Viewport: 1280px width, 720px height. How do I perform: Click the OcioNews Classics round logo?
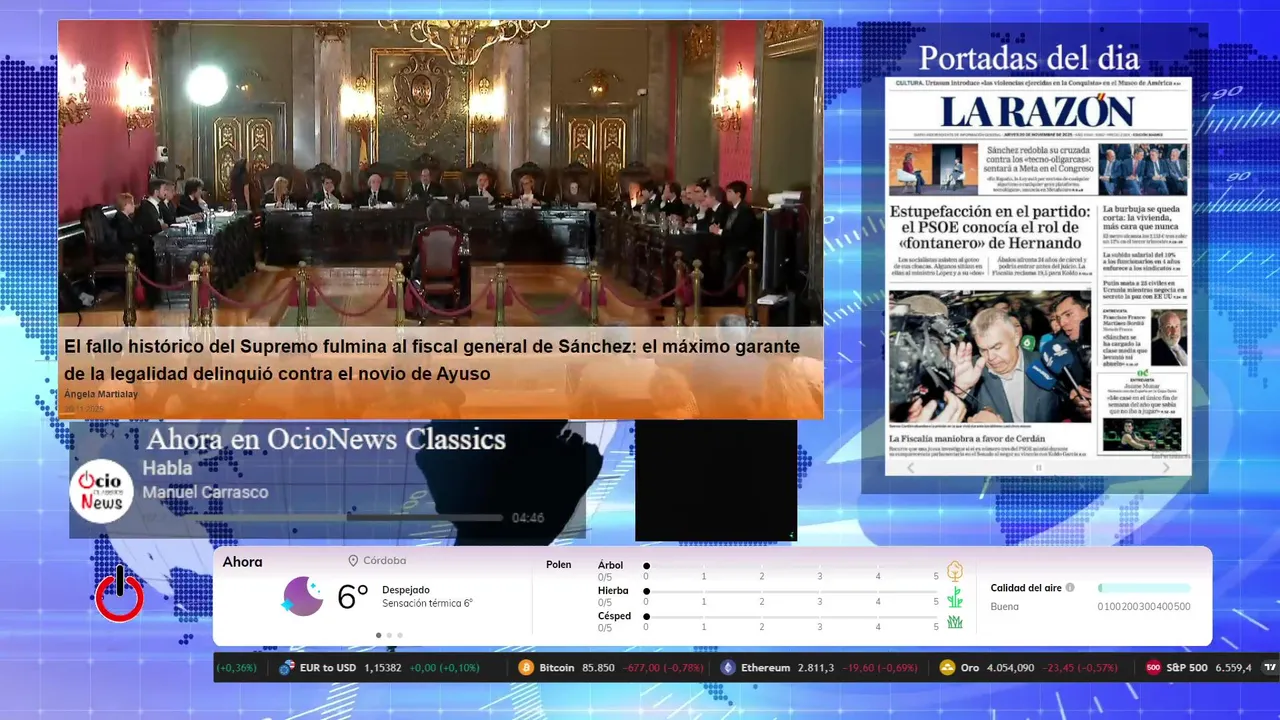102,491
